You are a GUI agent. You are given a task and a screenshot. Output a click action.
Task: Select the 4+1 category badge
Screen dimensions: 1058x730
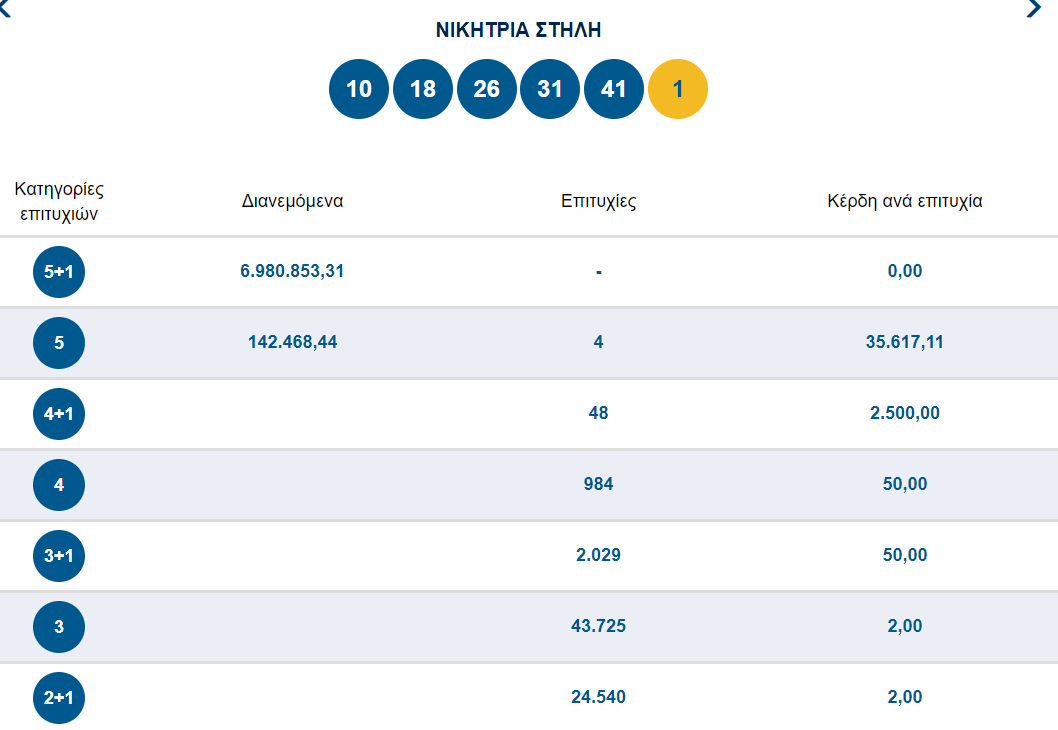click(x=59, y=414)
